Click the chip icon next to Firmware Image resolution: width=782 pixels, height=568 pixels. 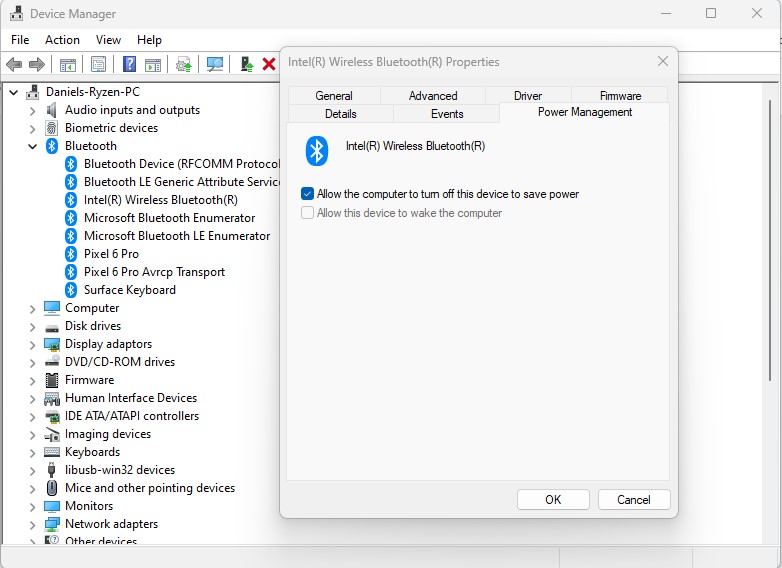click(x=52, y=380)
